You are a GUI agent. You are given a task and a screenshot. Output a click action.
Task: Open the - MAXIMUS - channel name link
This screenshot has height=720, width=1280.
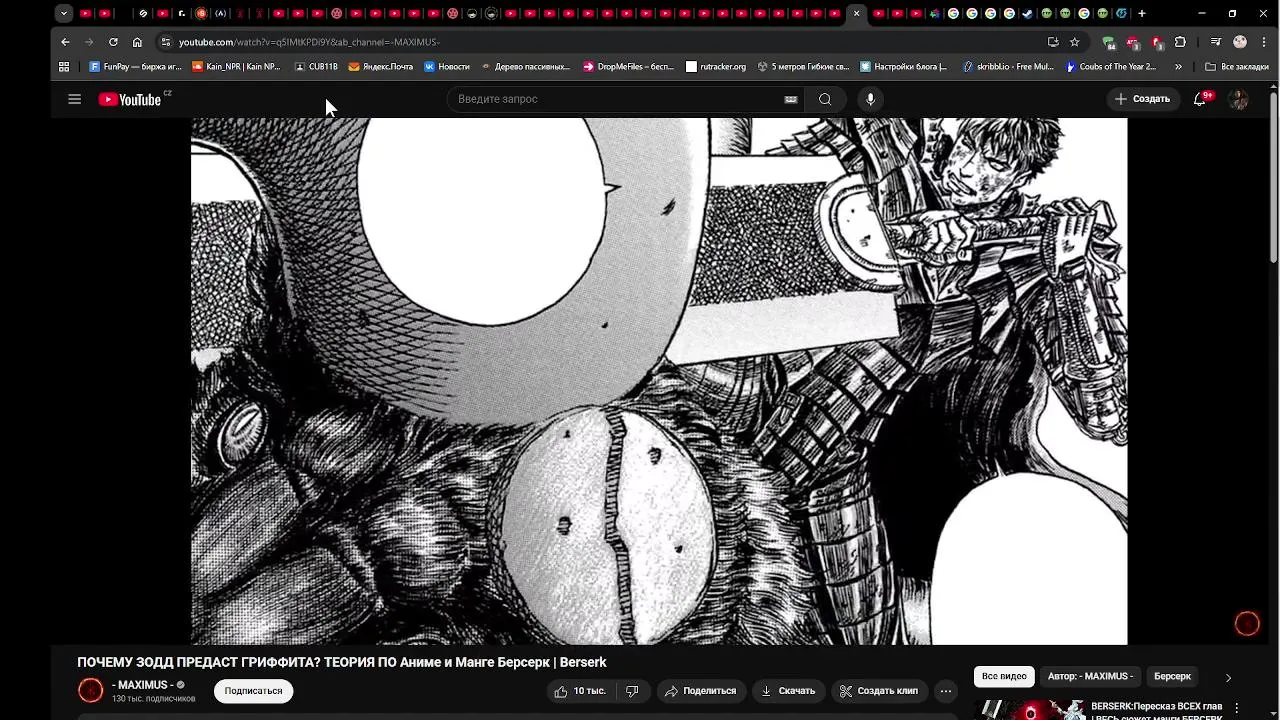[142, 685]
